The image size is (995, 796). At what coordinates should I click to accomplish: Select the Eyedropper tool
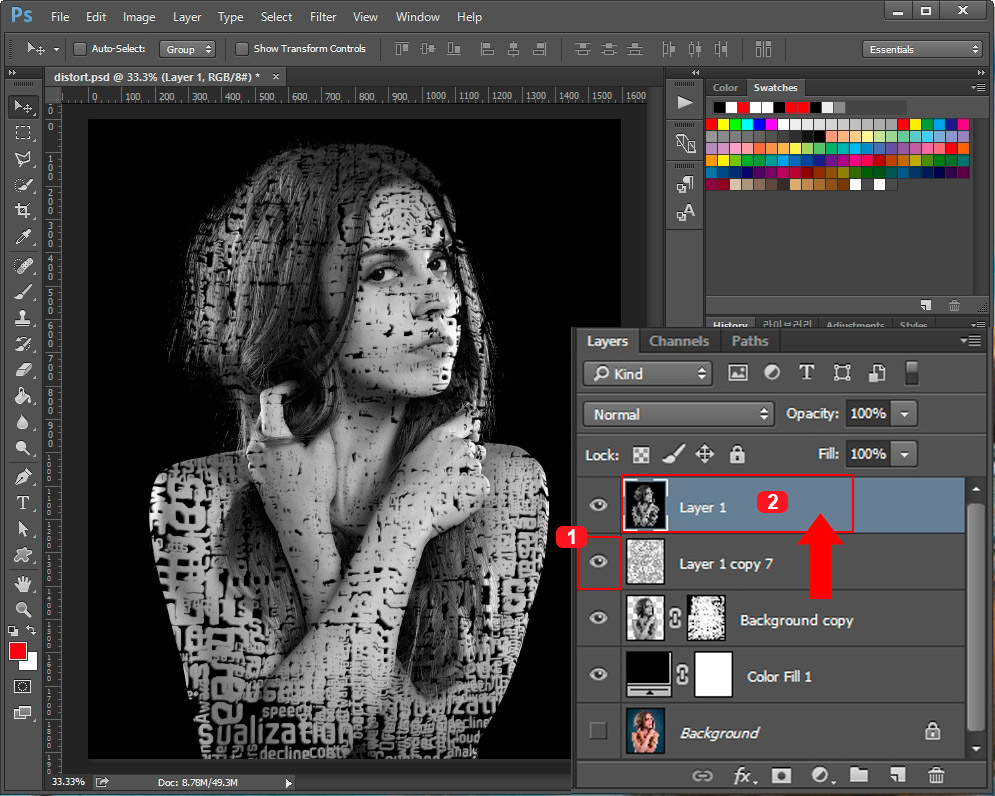pos(23,237)
